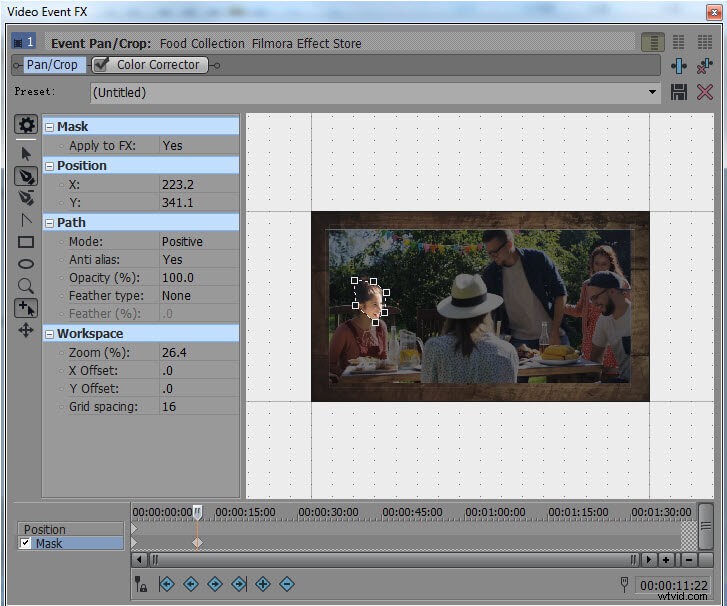Select the Mask keyframe diamond on timeline
The height and width of the screenshot is (606, 727).
tap(197, 542)
